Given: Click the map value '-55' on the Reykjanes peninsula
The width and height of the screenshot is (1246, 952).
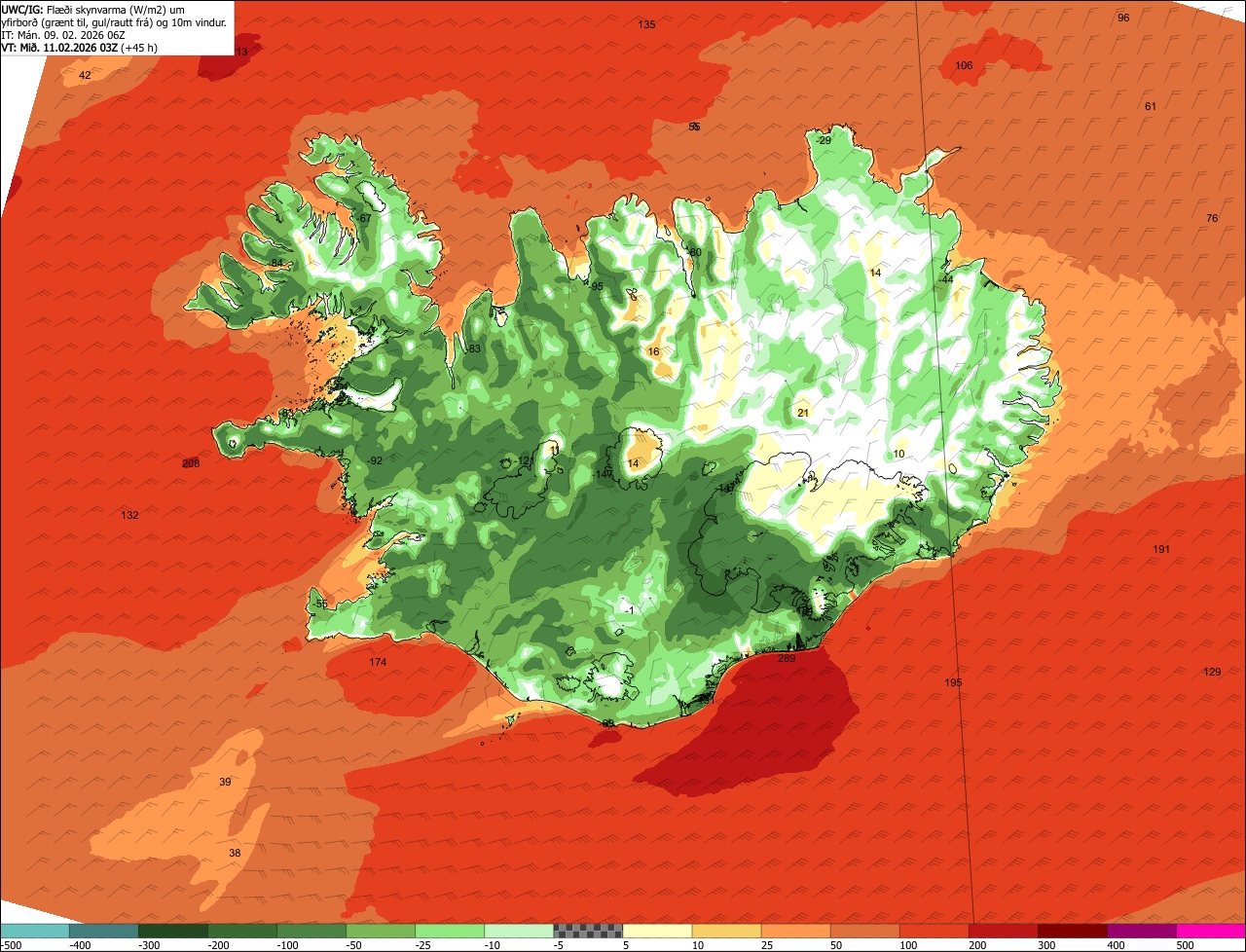Looking at the screenshot, I should 321,604.
